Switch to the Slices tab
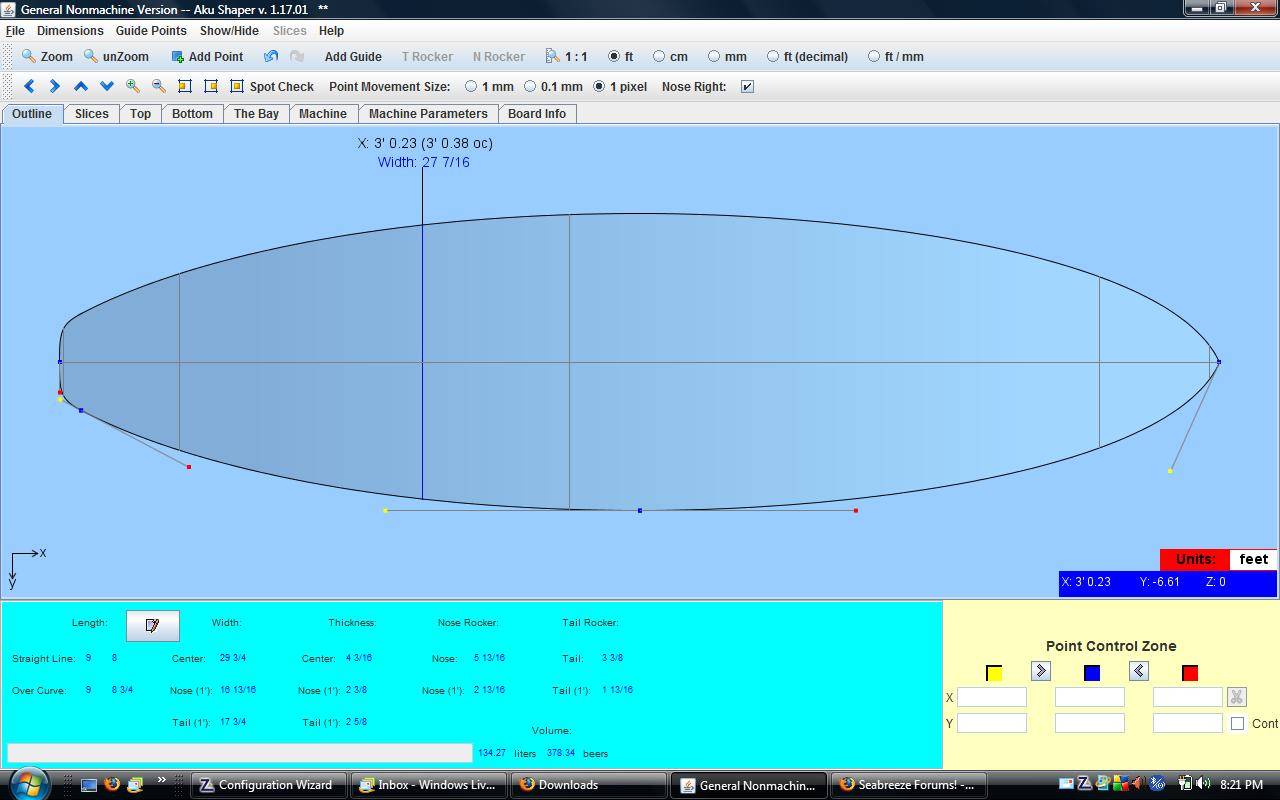This screenshot has width=1280, height=800. [91, 114]
